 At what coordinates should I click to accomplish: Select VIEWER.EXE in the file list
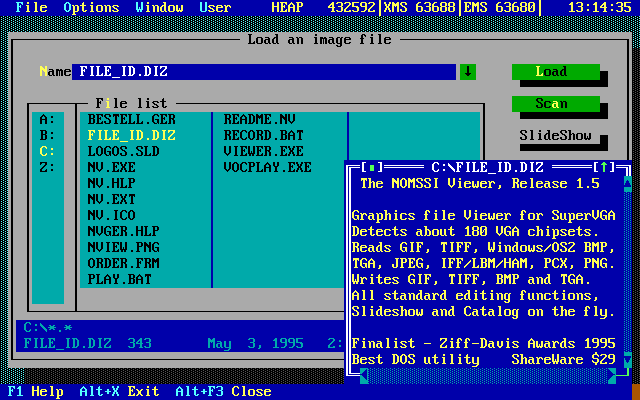(x=263, y=151)
